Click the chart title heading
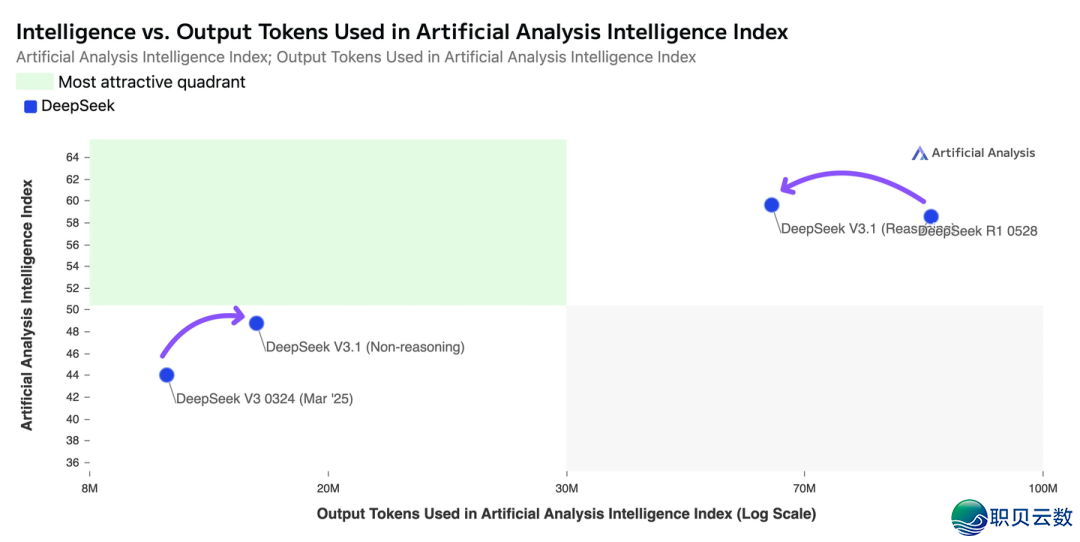 402,32
